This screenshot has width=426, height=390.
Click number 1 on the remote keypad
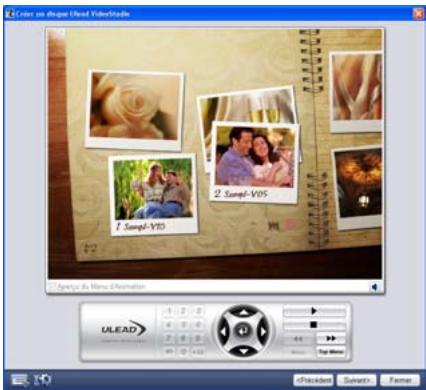pyautogui.click(x=169, y=311)
